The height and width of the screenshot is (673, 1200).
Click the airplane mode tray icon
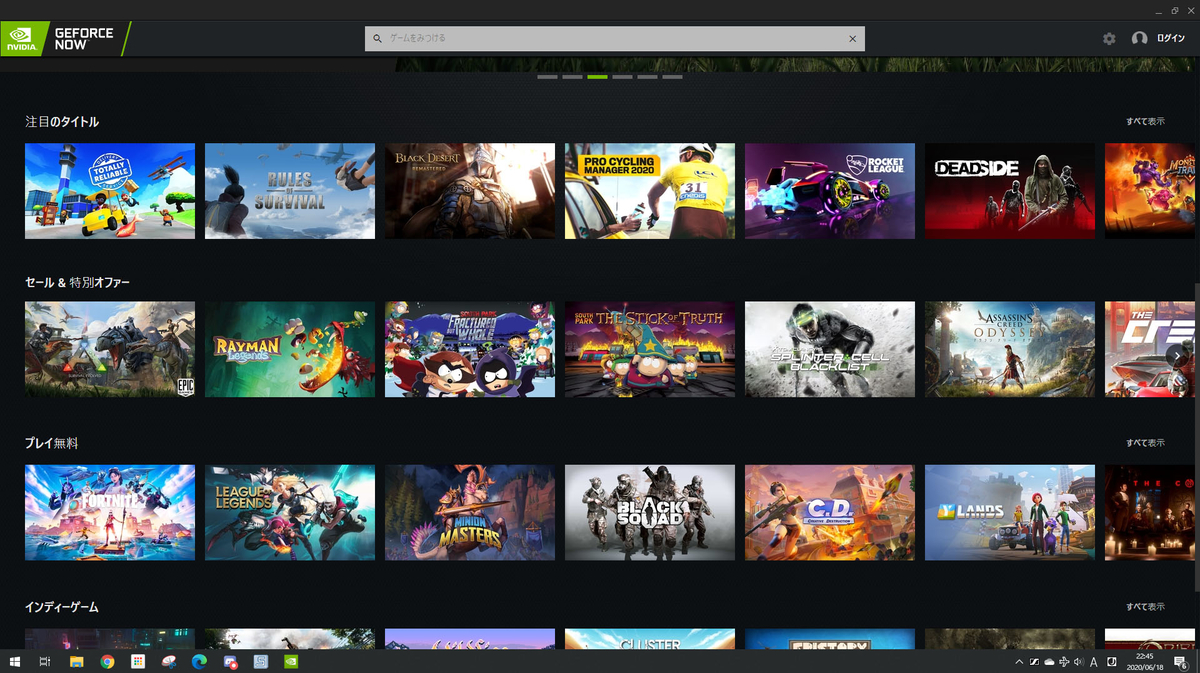click(1063, 662)
